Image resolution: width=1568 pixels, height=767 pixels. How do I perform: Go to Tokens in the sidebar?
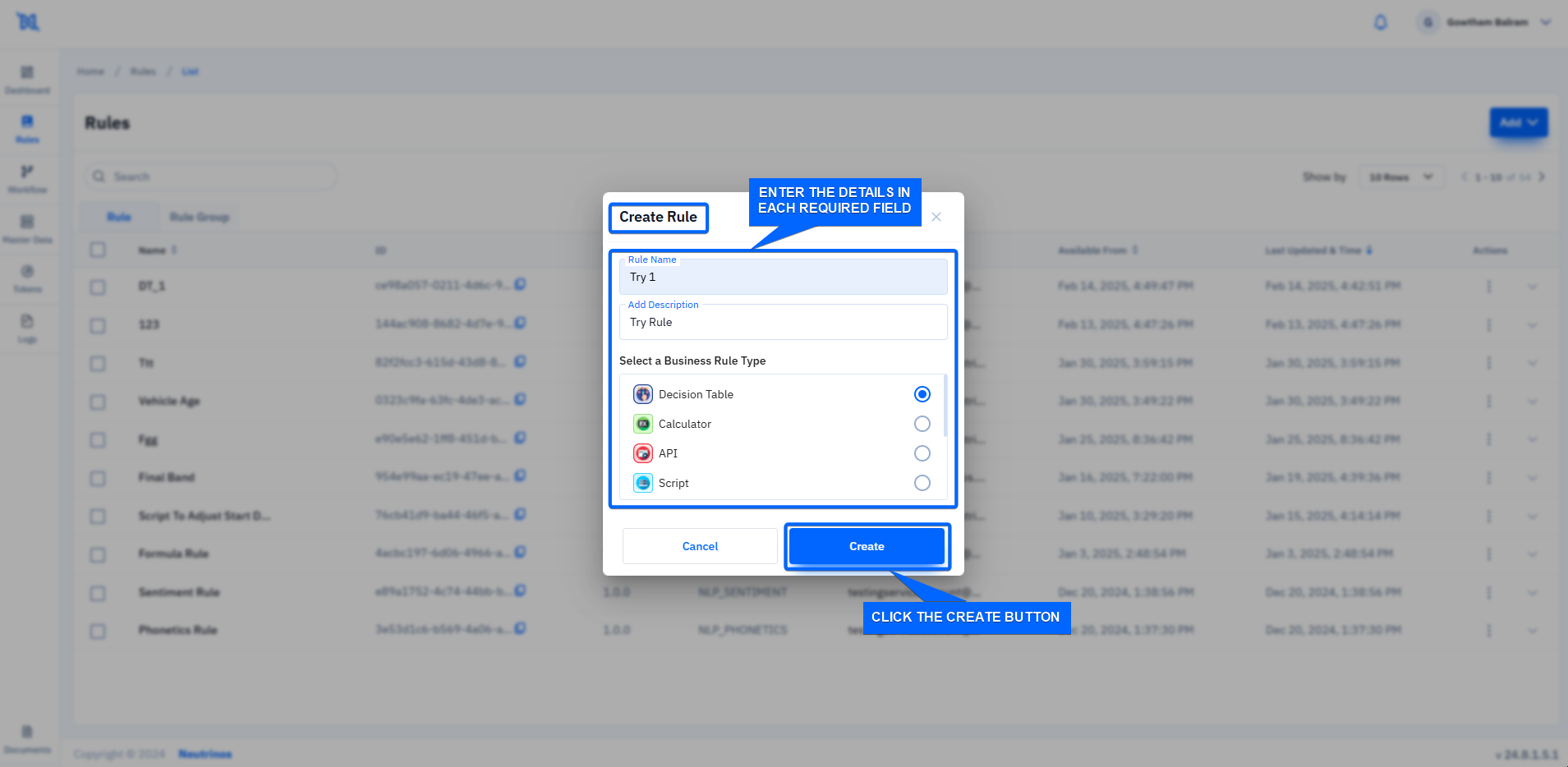(x=27, y=278)
